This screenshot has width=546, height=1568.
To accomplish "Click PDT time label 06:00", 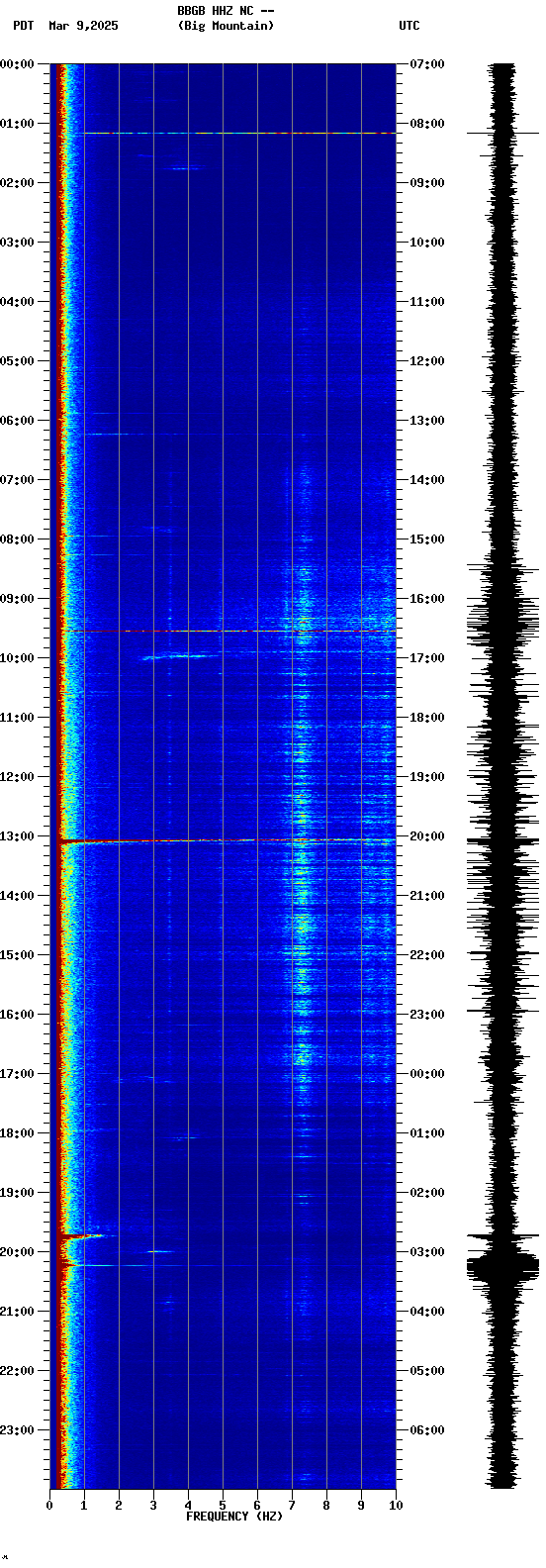I will (18, 421).
